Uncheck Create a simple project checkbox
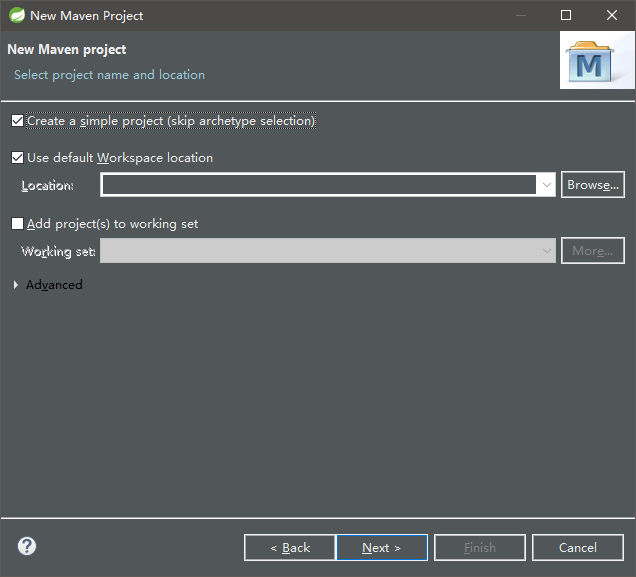 pyautogui.click(x=17, y=121)
